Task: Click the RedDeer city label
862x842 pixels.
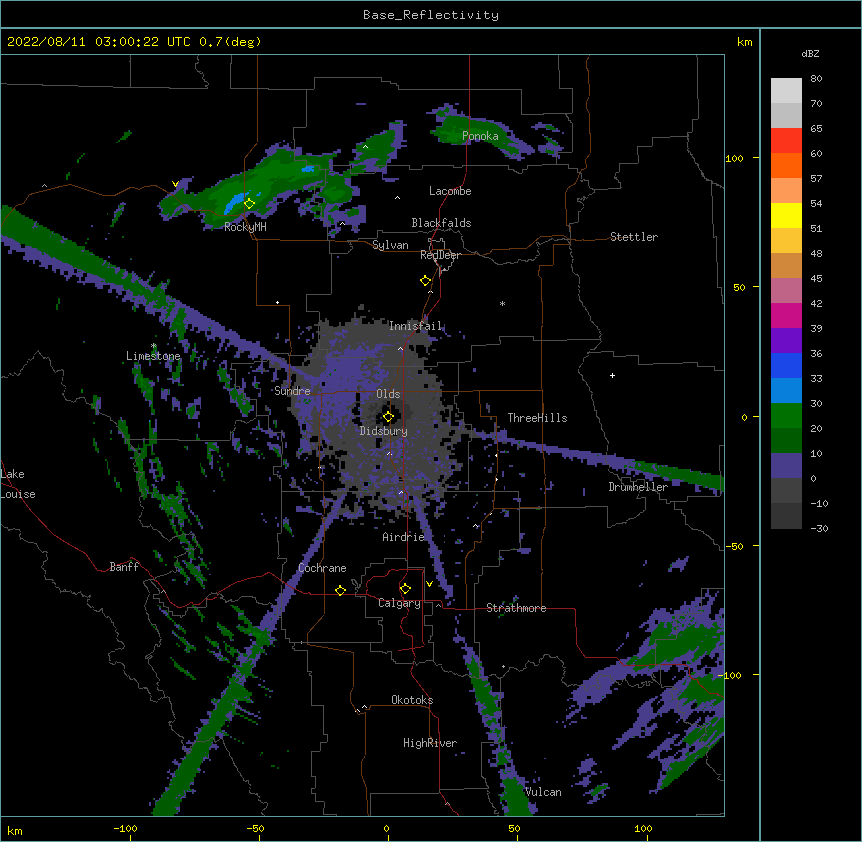Action: coord(440,255)
